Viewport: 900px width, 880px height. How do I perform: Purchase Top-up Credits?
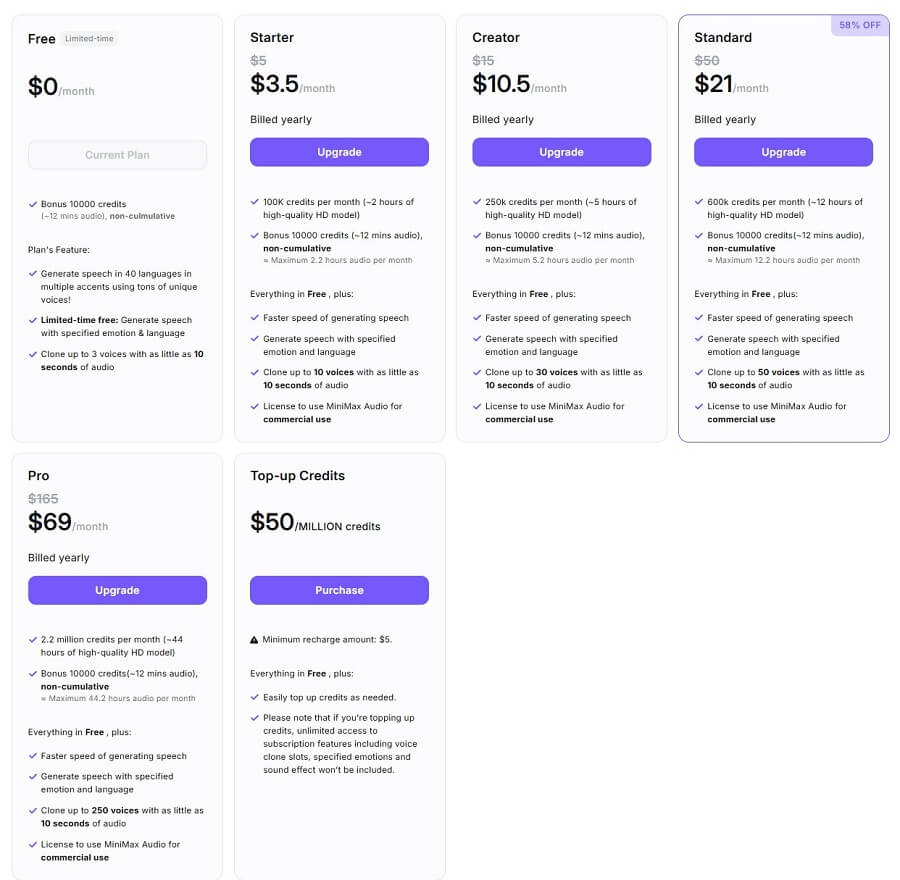pyautogui.click(x=339, y=590)
